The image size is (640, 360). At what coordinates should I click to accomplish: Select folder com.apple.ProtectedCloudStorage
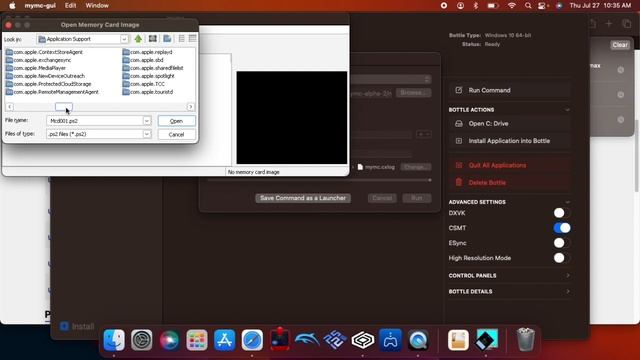(x=49, y=84)
